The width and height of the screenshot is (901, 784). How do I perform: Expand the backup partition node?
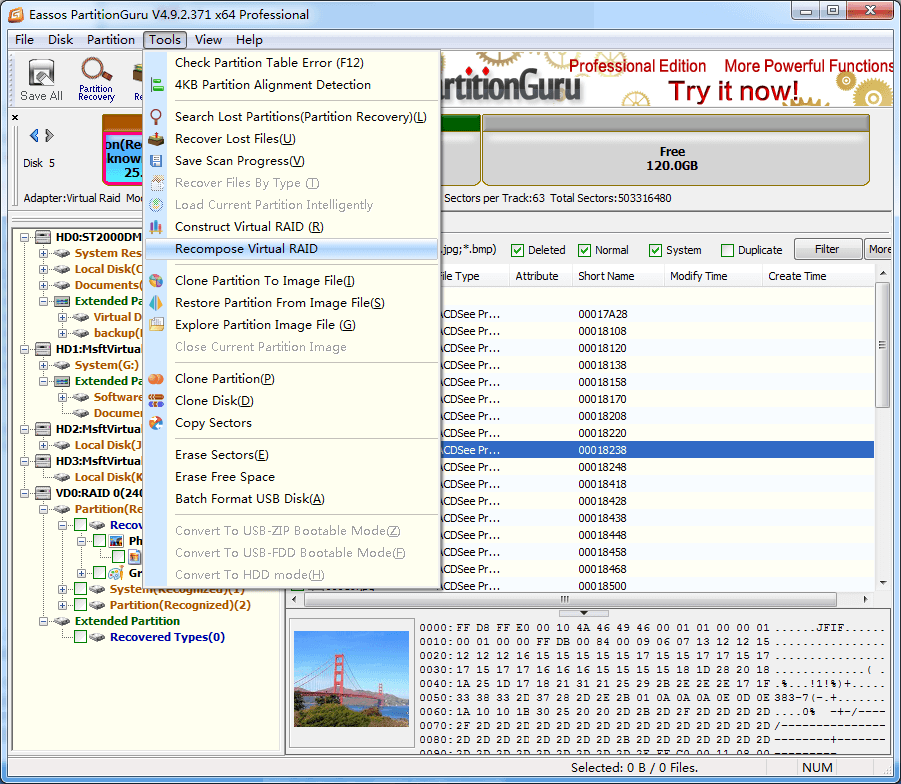[x=62, y=333]
